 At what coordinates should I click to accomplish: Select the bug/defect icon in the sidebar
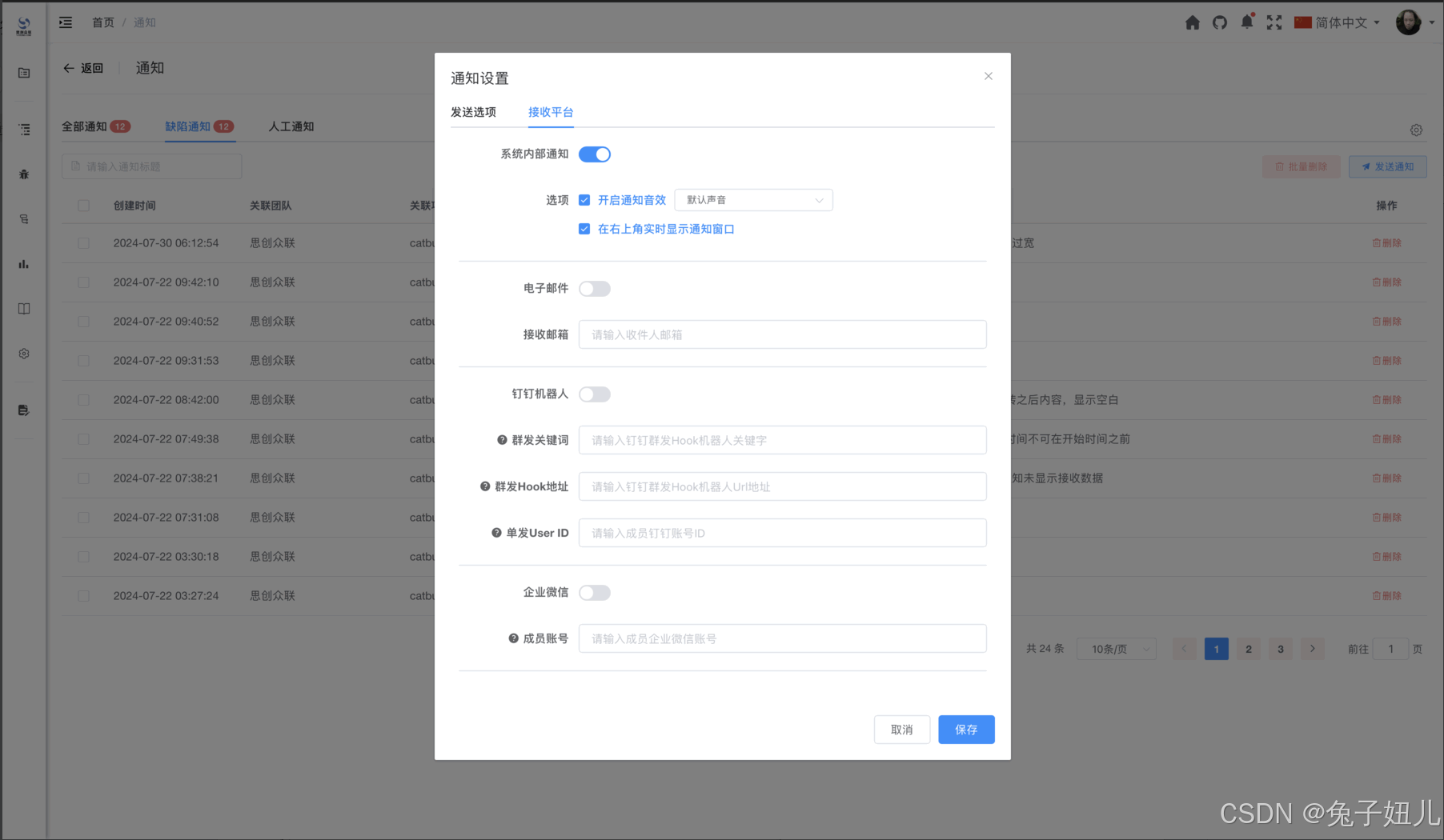23,174
